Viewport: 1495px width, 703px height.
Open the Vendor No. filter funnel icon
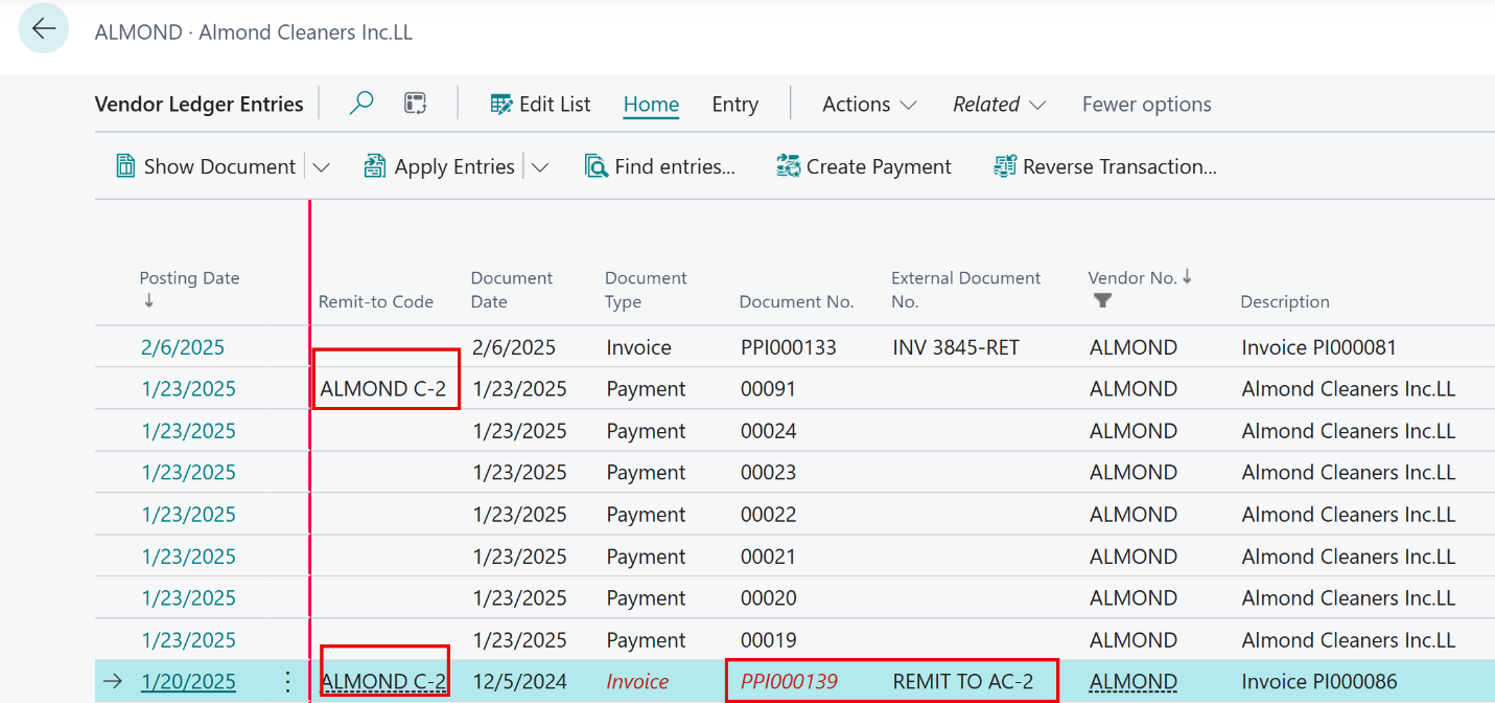(x=1102, y=301)
